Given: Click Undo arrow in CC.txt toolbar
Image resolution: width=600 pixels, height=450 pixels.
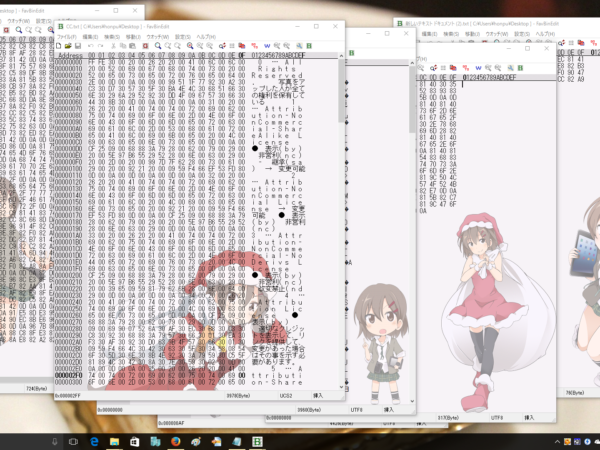Looking at the screenshot, I should pyautogui.click(x=91, y=46).
